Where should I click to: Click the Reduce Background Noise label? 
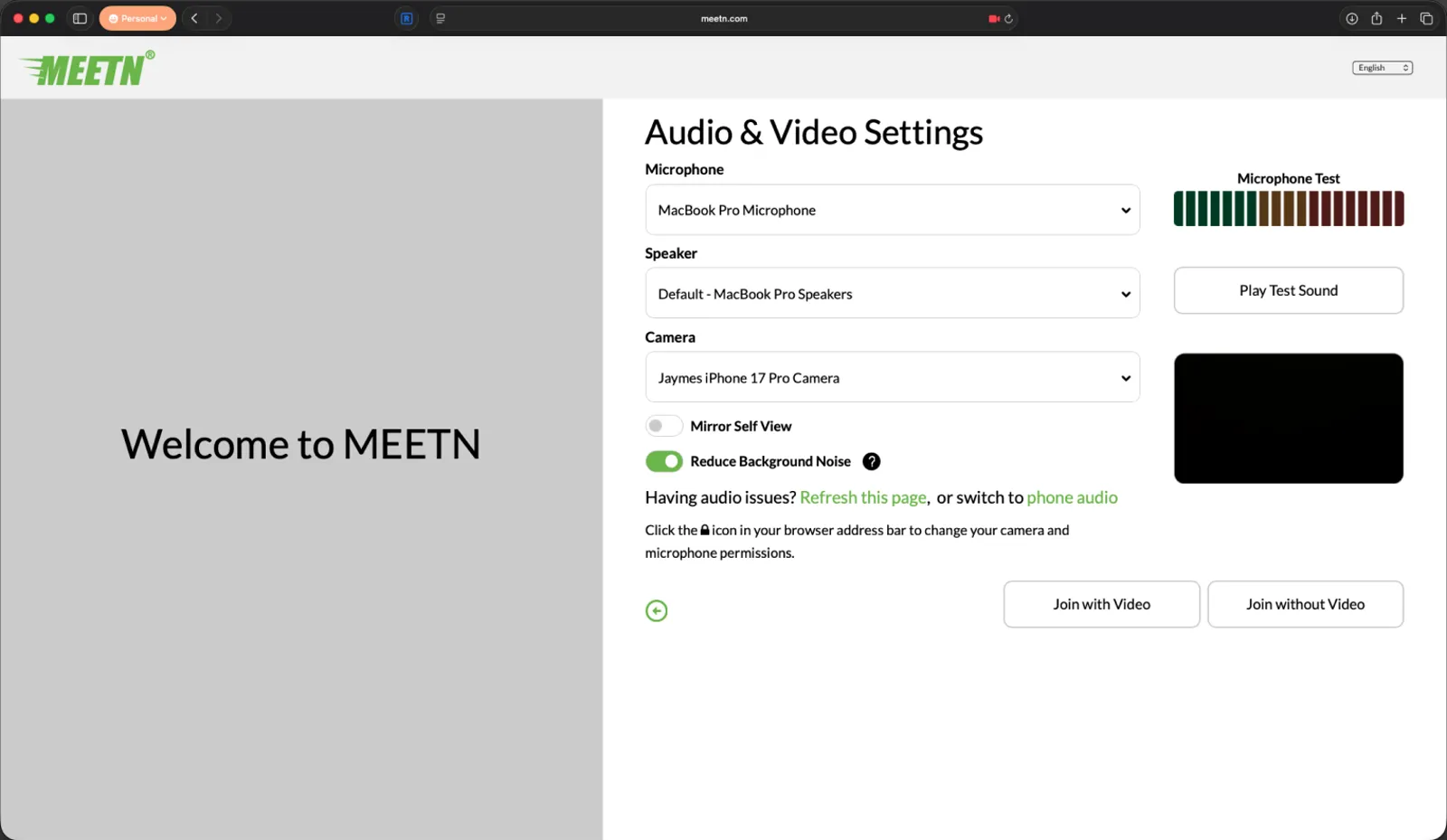click(x=771, y=461)
